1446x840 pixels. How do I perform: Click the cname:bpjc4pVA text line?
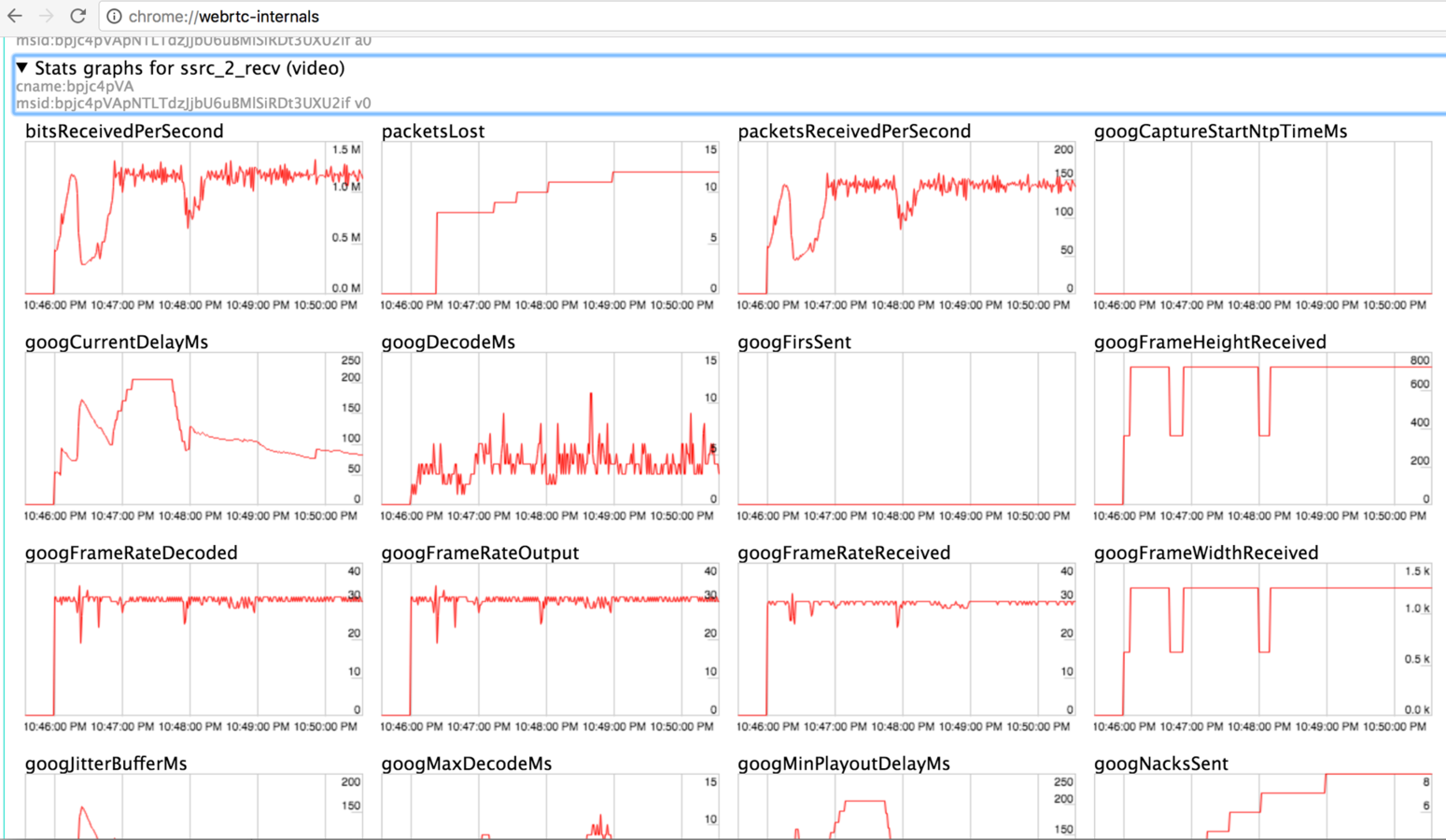tap(75, 86)
